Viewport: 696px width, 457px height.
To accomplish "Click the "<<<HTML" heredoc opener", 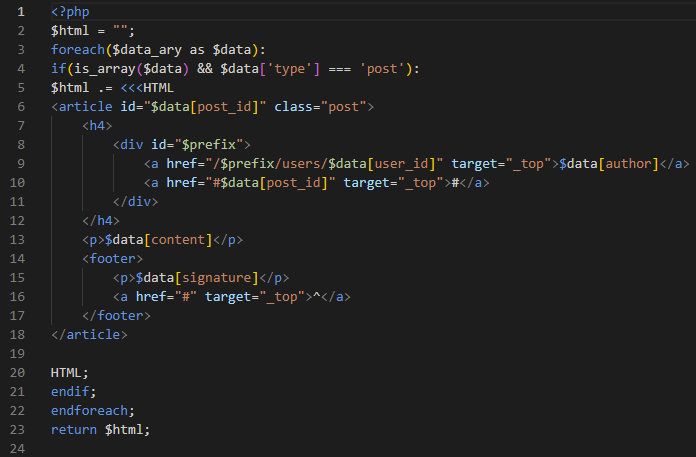I will pos(147,88).
